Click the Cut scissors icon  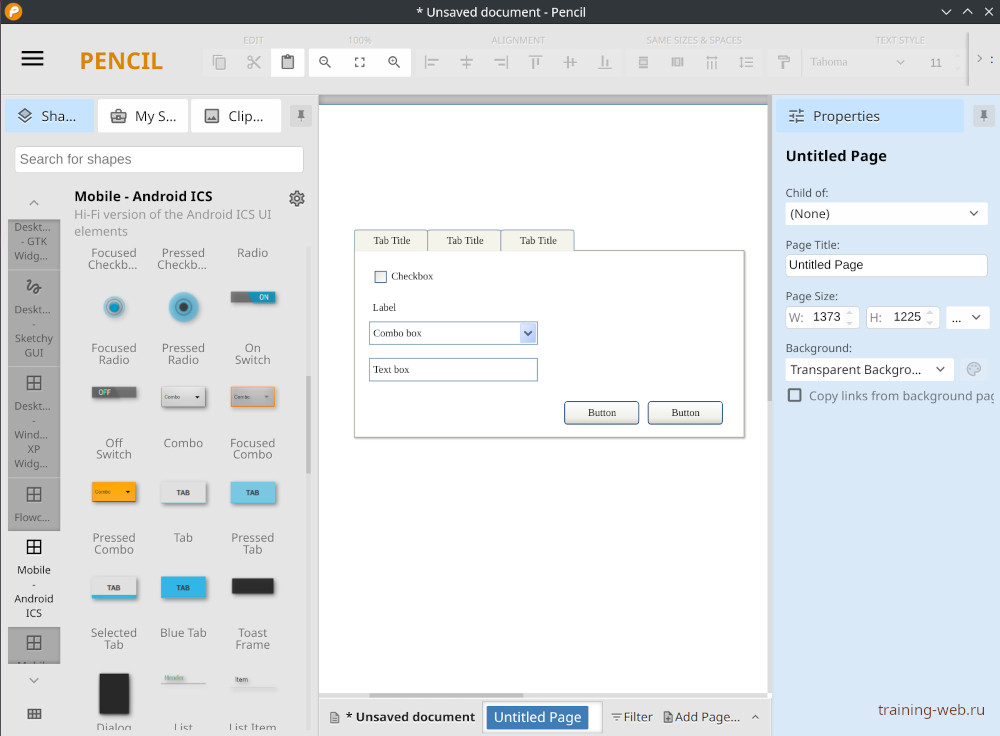254,62
